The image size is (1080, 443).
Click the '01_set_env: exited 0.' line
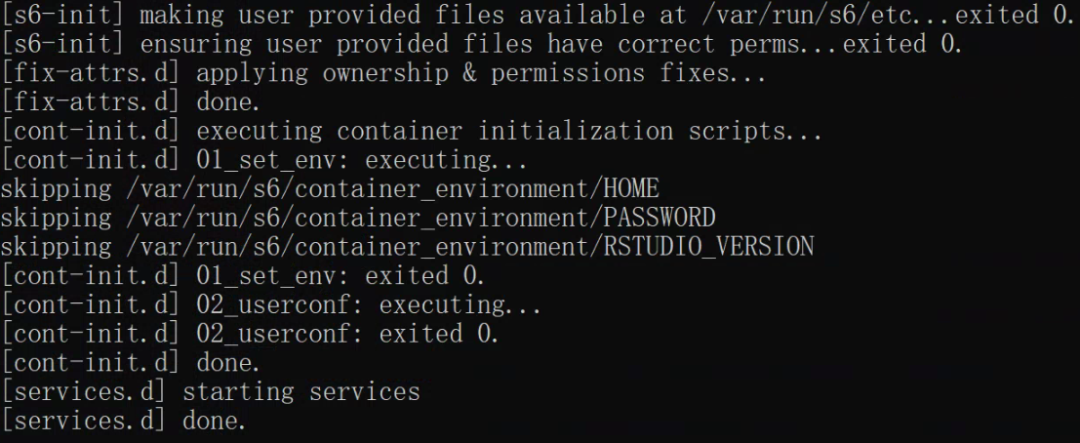point(242,276)
